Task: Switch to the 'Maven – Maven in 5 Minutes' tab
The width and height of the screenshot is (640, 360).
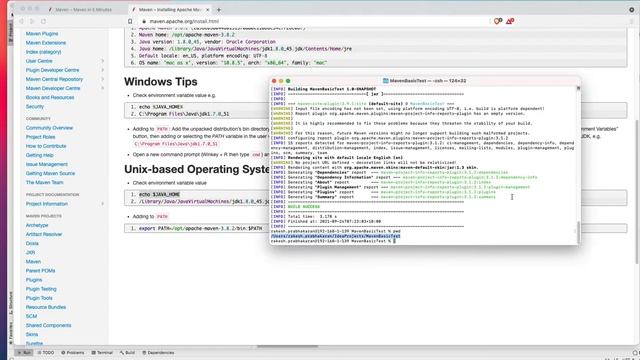Action: pyautogui.click(x=84, y=9)
